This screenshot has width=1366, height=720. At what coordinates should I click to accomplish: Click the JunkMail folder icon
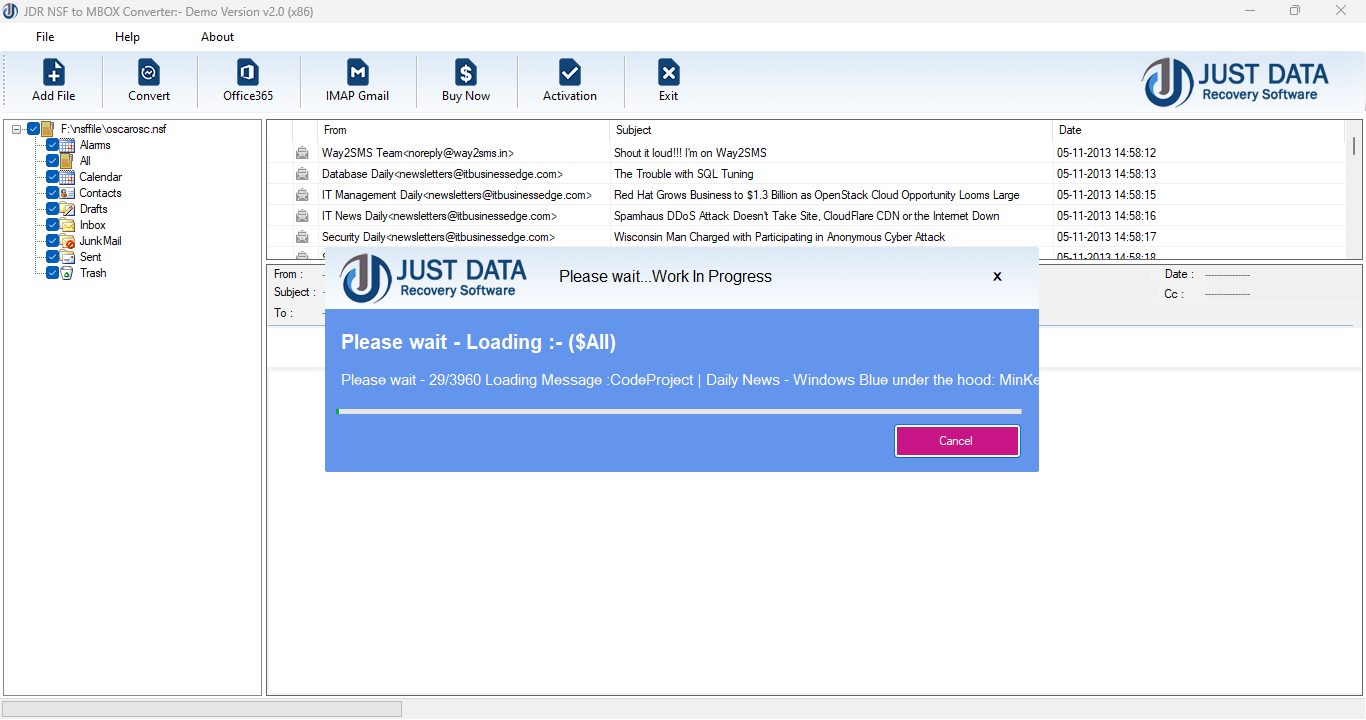(x=68, y=241)
